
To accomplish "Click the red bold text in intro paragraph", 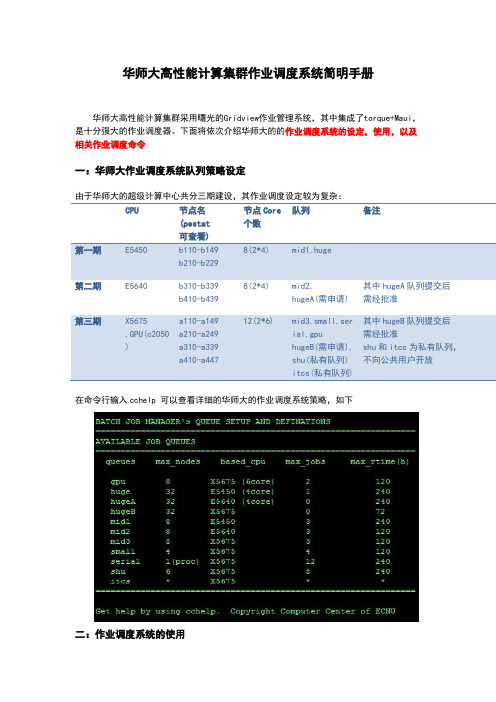I will 246,138.
